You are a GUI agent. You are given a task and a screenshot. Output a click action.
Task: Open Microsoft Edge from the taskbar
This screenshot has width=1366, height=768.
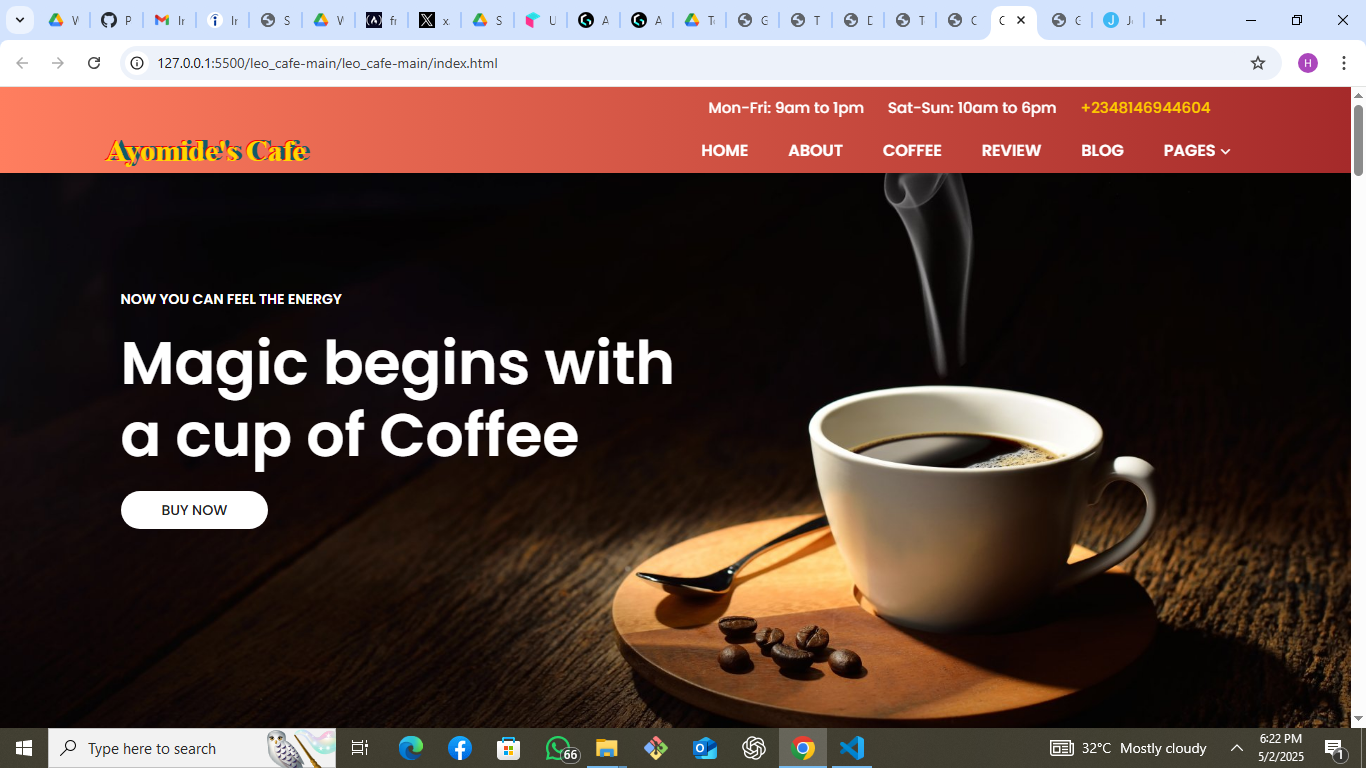click(x=411, y=748)
